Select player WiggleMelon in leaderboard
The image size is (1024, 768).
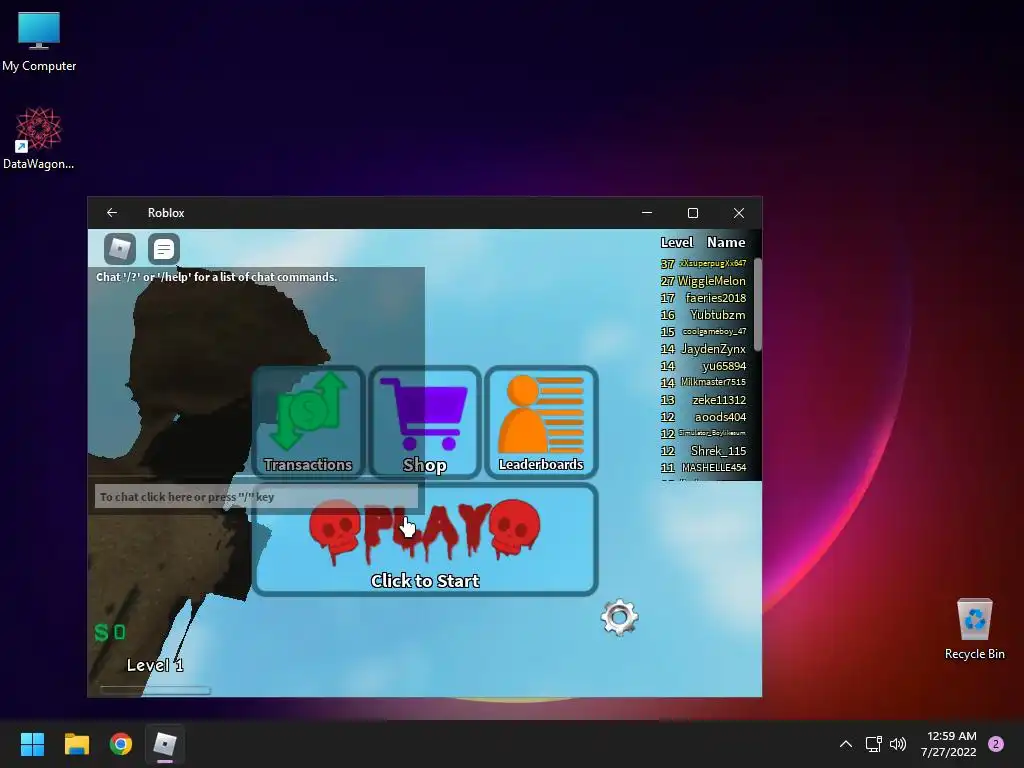click(711, 281)
